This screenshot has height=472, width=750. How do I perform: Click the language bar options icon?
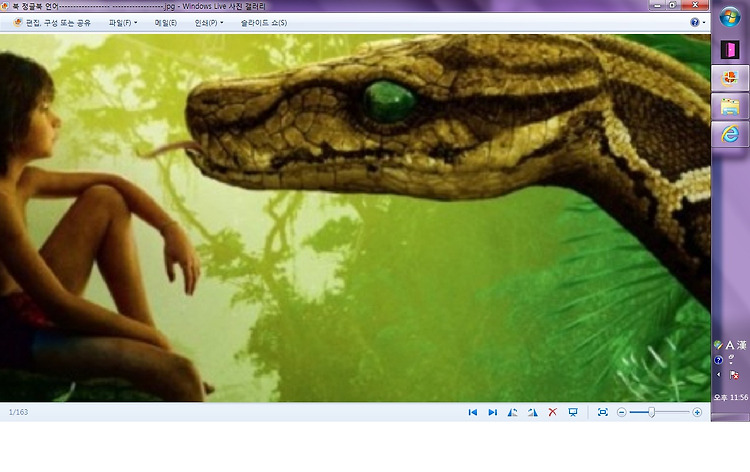pos(731,359)
